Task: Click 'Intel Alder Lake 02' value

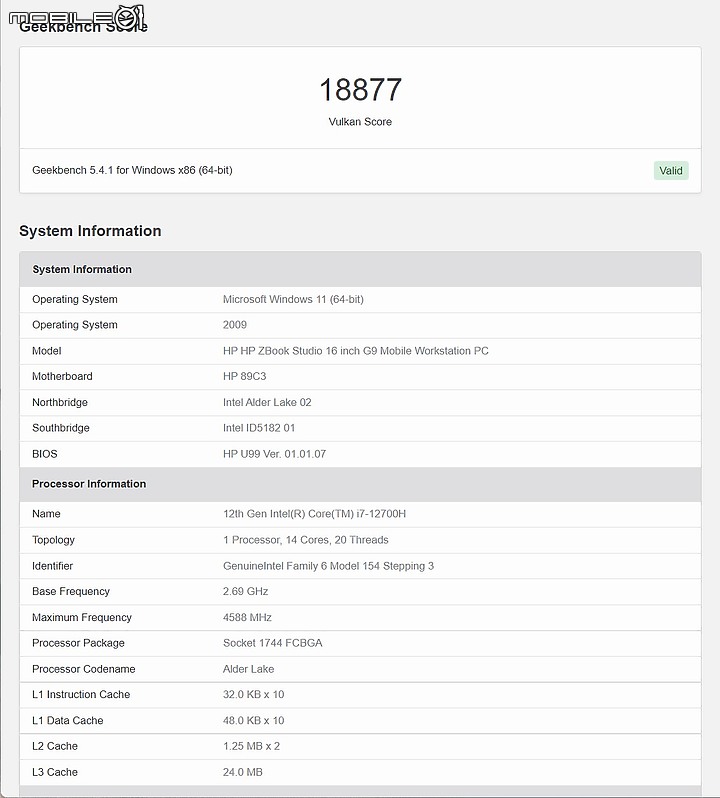Action: tap(267, 402)
